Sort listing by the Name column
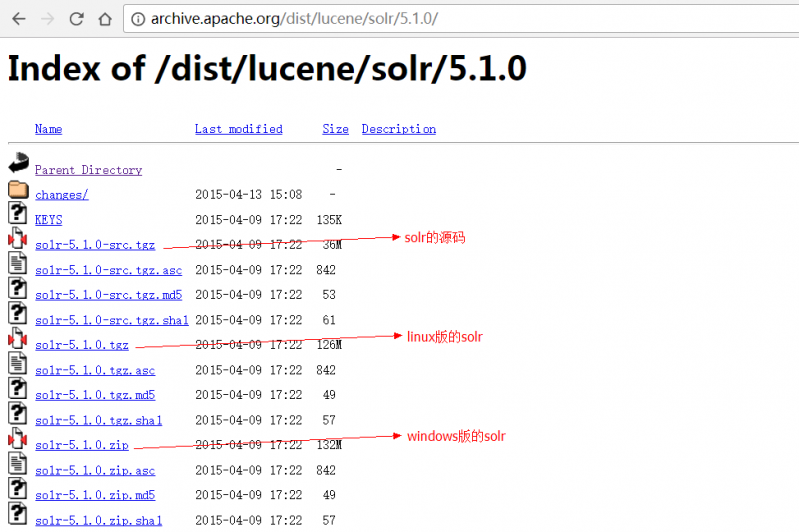This screenshot has width=799, height=532. coord(48,129)
